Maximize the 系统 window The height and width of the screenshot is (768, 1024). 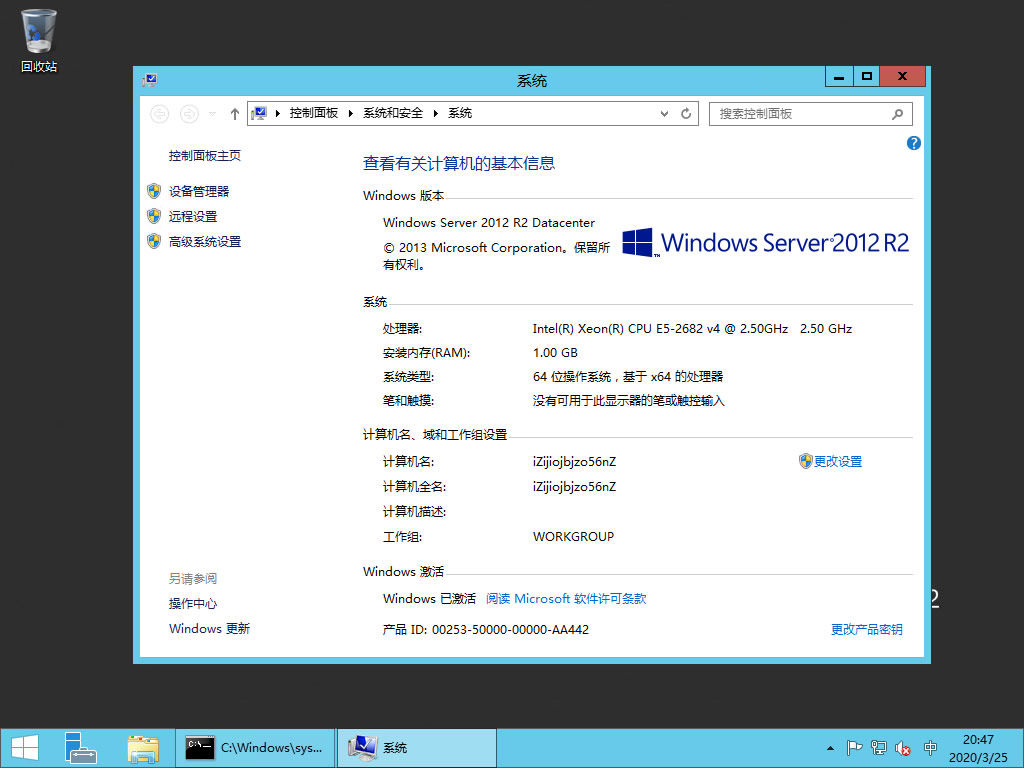pyautogui.click(x=866, y=76)
